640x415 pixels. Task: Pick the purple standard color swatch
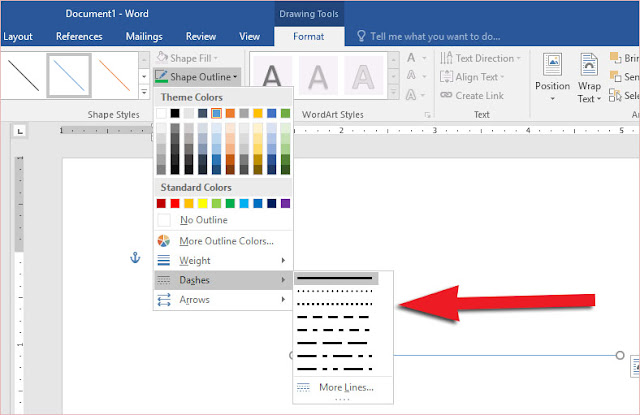click(286, 203)
